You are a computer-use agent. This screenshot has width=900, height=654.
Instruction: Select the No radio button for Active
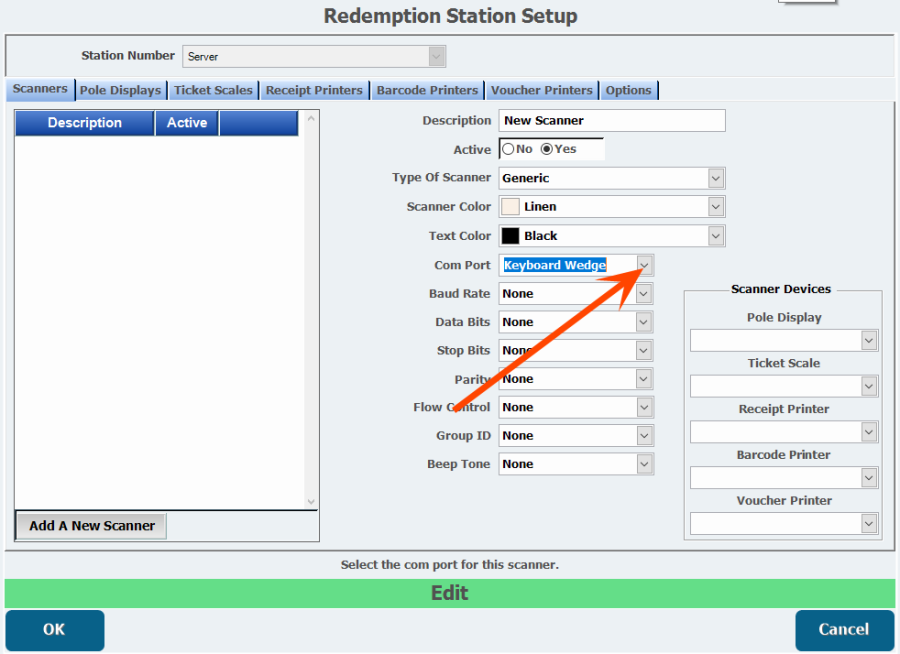[x=508, y=149]
